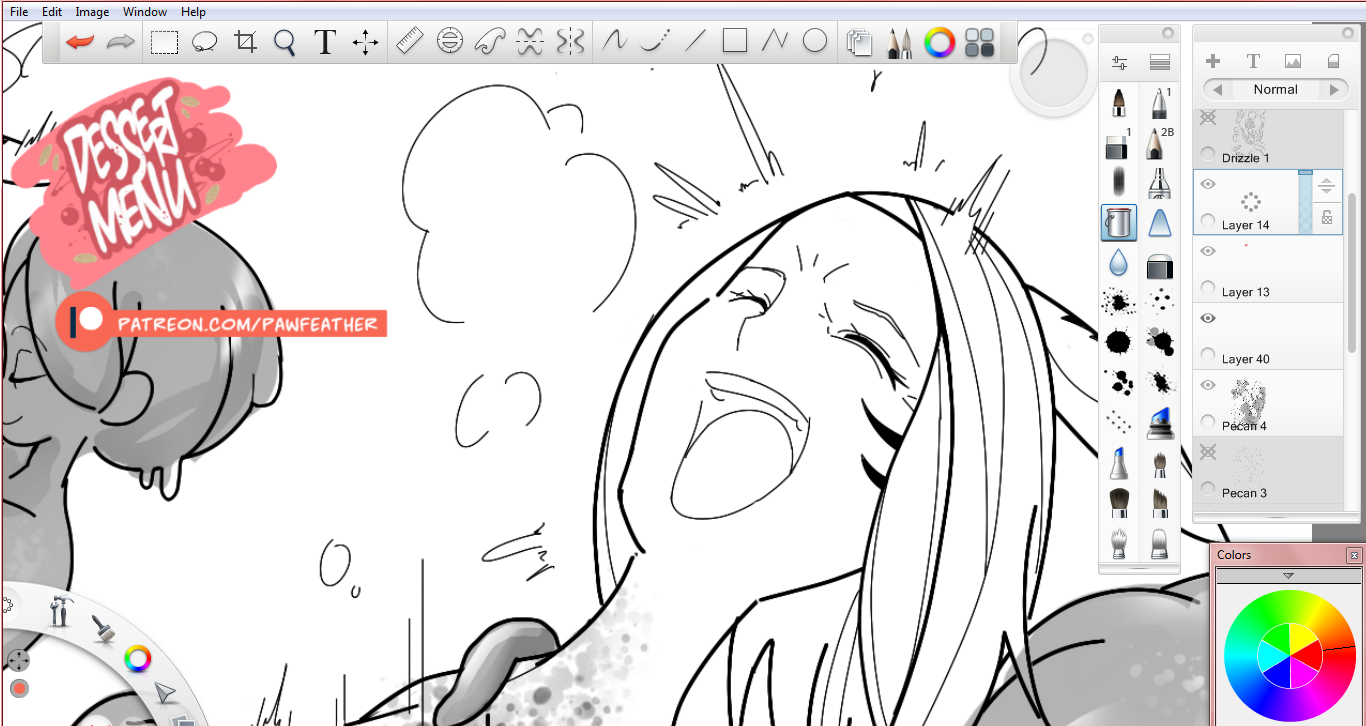
Task: Toggle the French Curve guide
Action: coord(490,42)
